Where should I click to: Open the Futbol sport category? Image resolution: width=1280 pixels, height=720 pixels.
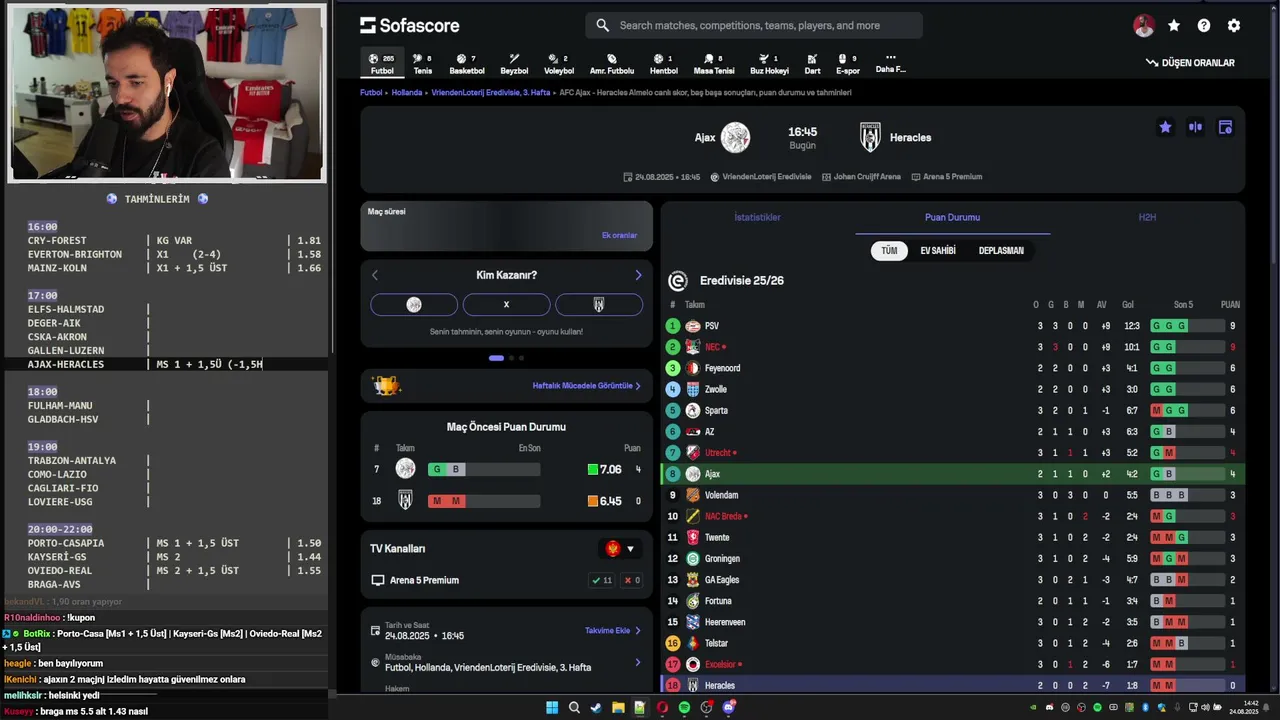click(x=382, y=64)
